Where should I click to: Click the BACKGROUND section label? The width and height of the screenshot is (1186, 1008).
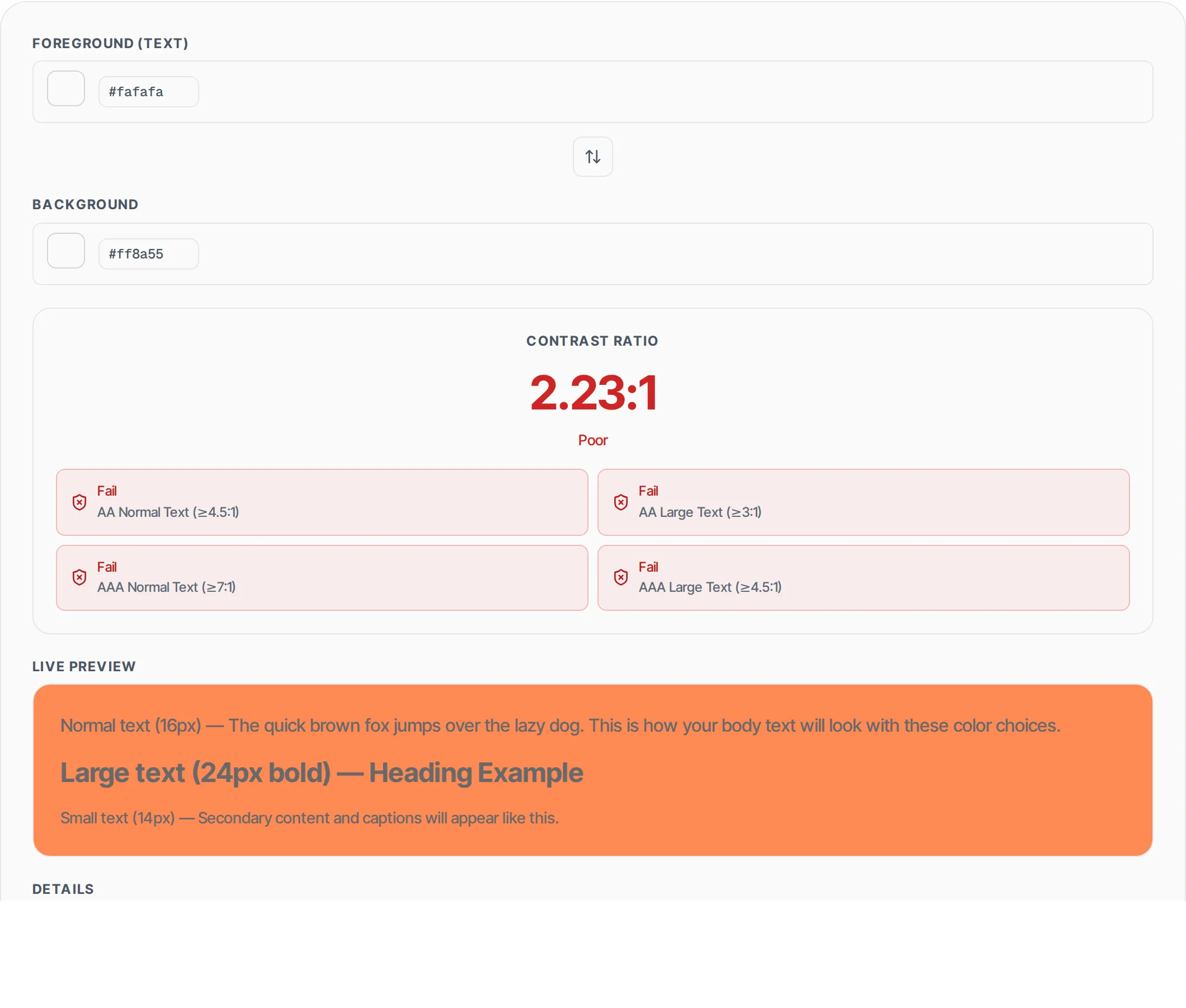click(x=85, y=205)
